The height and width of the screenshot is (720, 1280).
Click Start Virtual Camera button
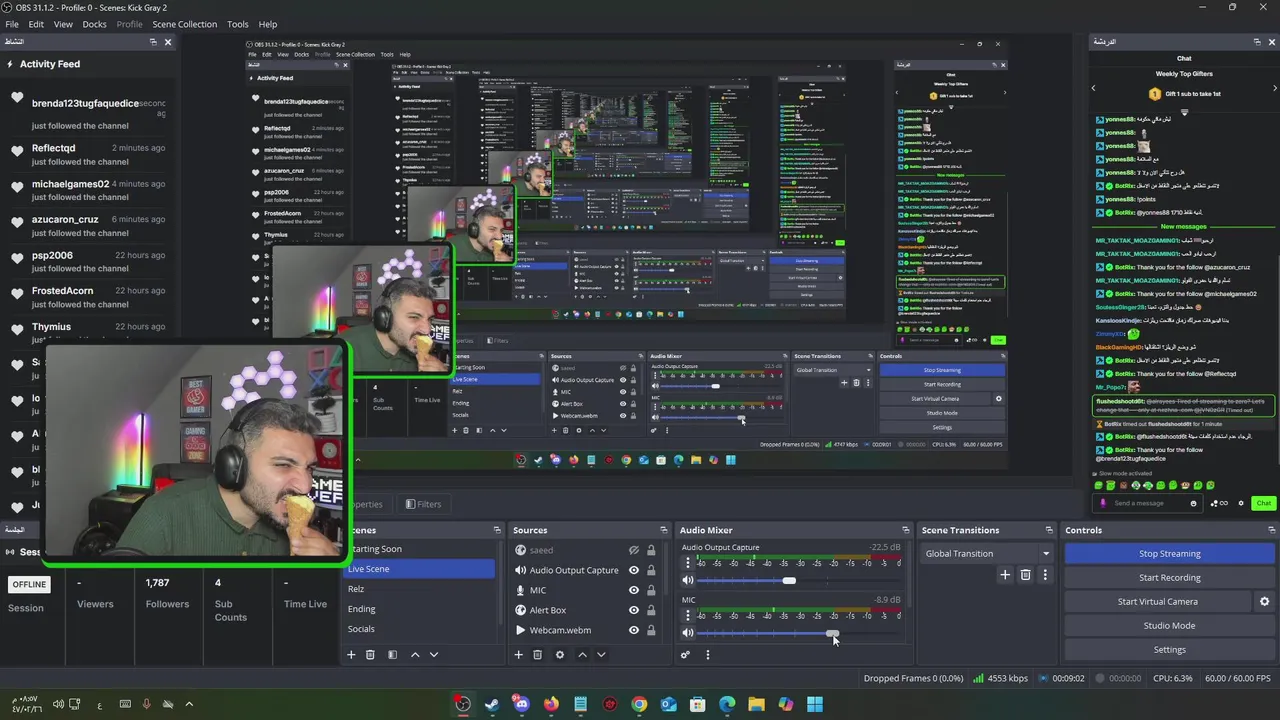1157,602
